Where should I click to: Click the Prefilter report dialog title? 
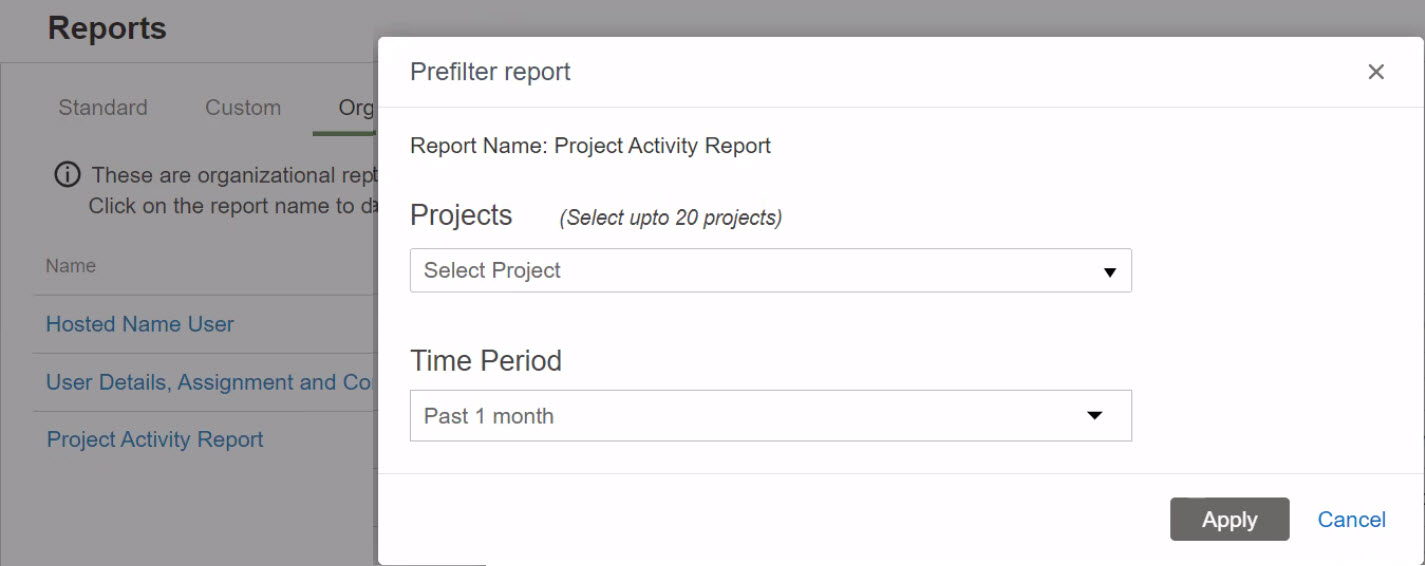point(490,72)
